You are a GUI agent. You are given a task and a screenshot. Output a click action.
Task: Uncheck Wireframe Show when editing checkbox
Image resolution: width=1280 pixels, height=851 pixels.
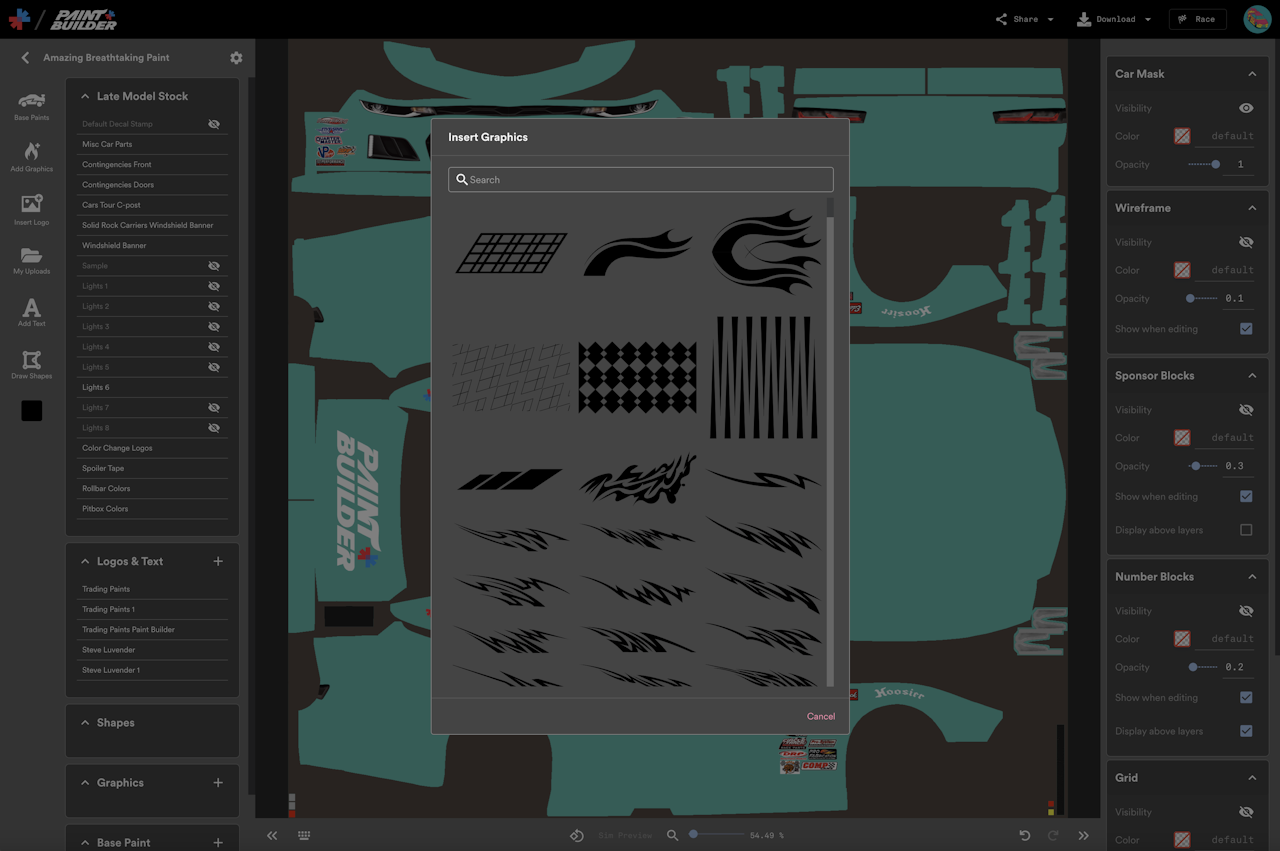[x=1246, y=329]
